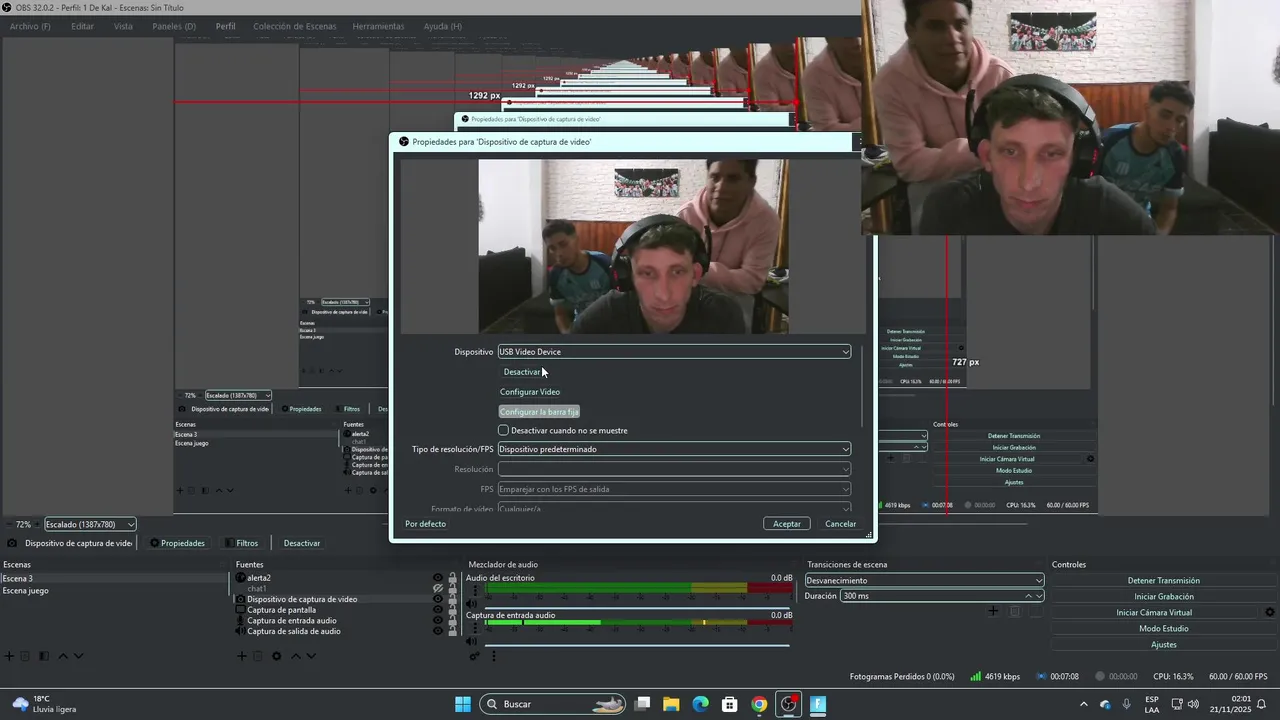Open Escalado (1387x780) preview scaling dropdown
The height and width of the screenshot is (720, 1280).
[x=90, y=524]
